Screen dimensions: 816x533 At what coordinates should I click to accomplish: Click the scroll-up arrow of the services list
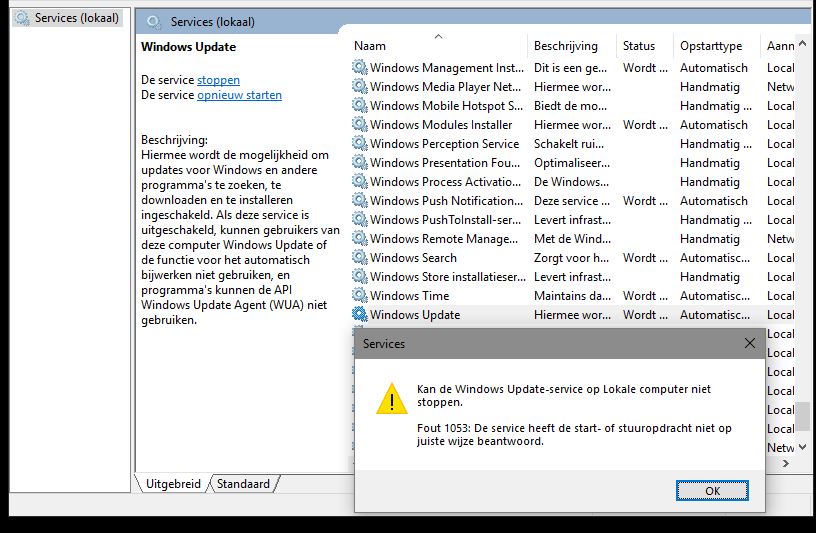click(802, 44)
